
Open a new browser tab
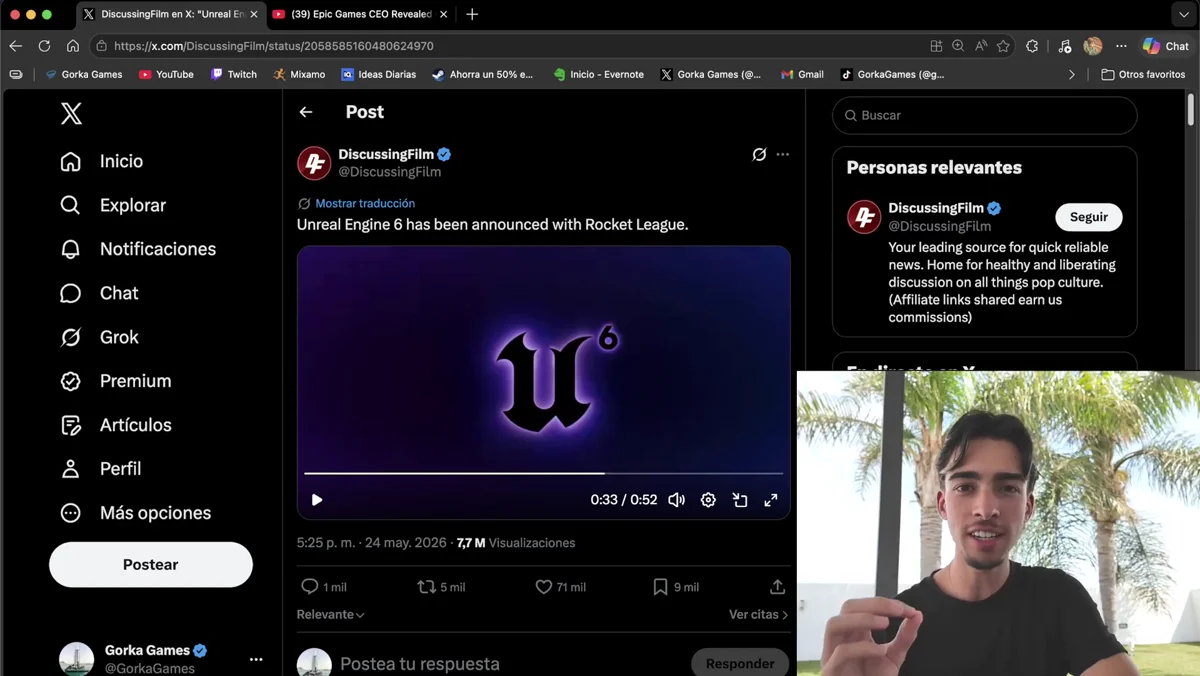[472, 14]
